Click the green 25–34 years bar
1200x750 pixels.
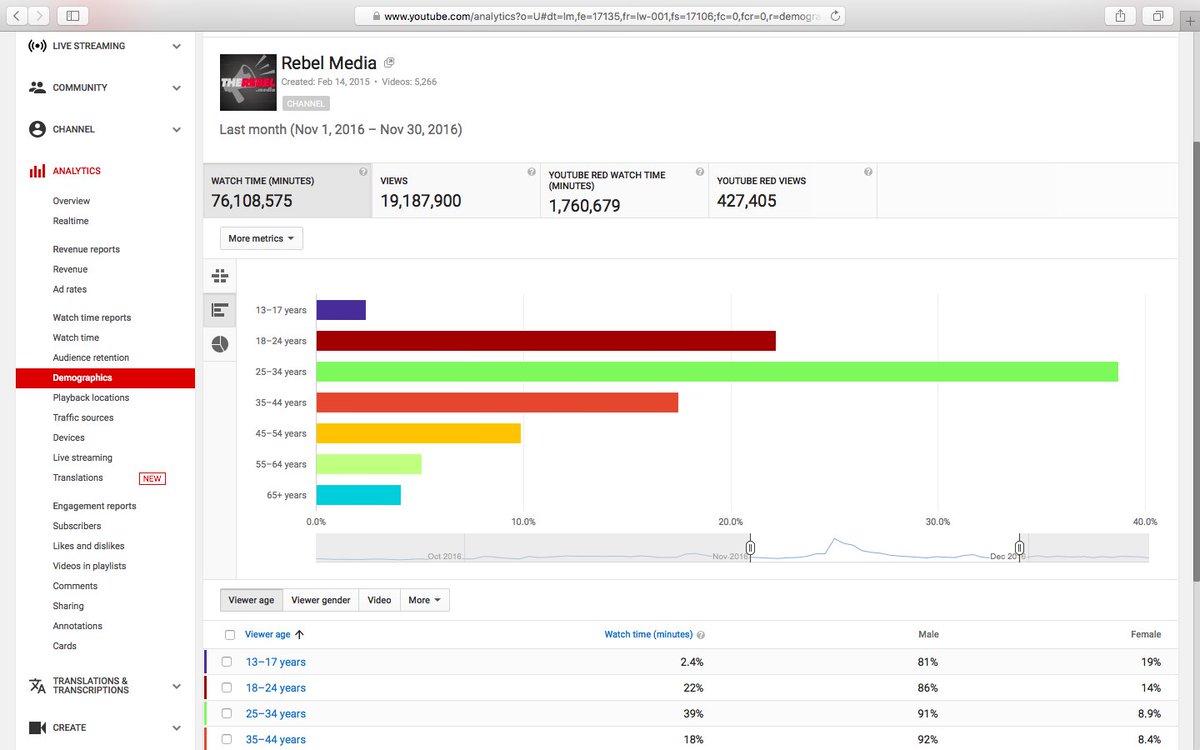pyautogui.click(x=717, y=371)
